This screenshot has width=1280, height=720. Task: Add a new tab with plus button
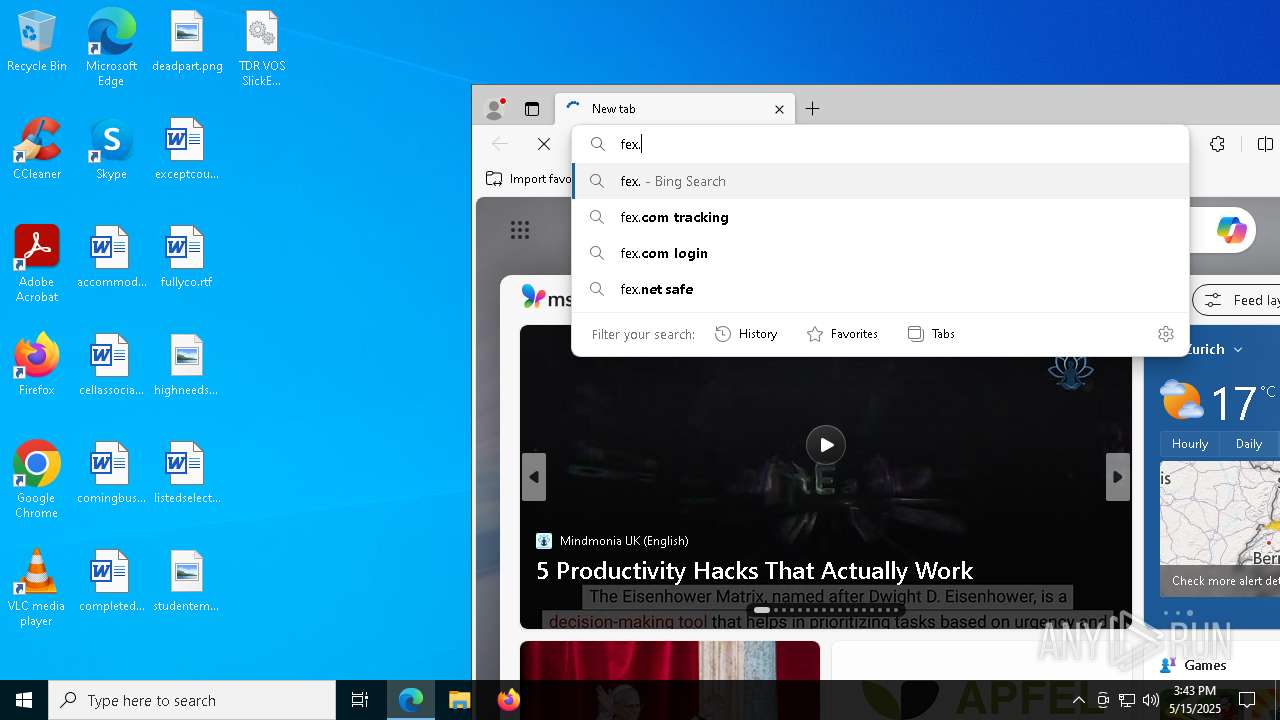tap(813, 109)
